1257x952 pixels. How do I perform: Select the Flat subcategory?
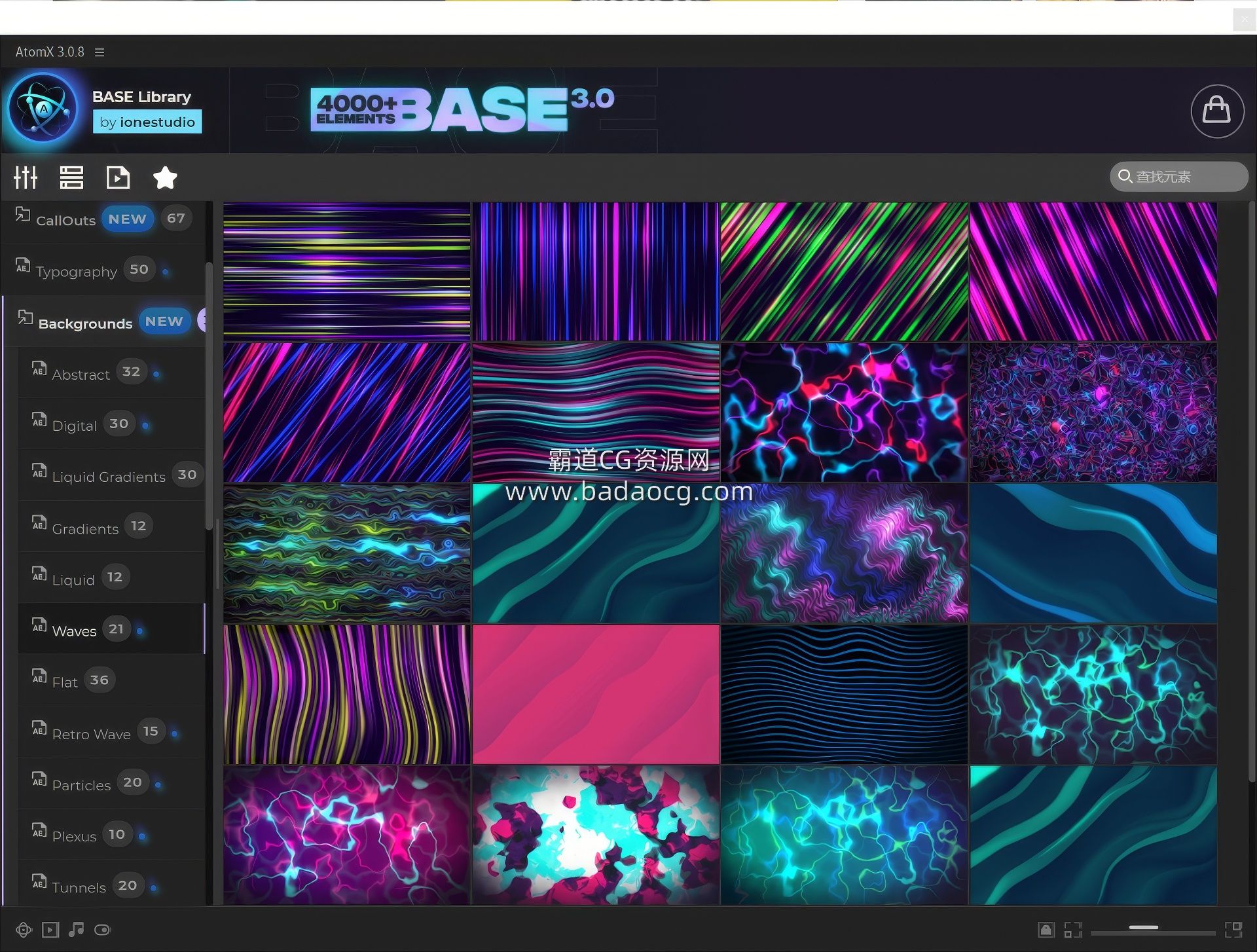click(111, 680)
